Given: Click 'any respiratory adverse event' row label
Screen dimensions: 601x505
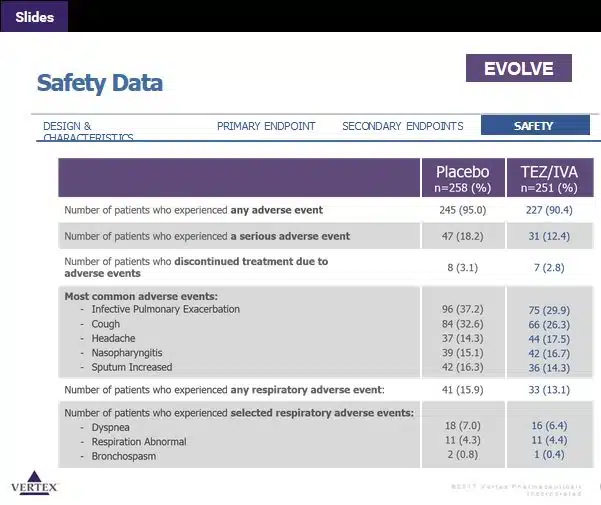Looking at the screenshot, I should pos(224,390).
